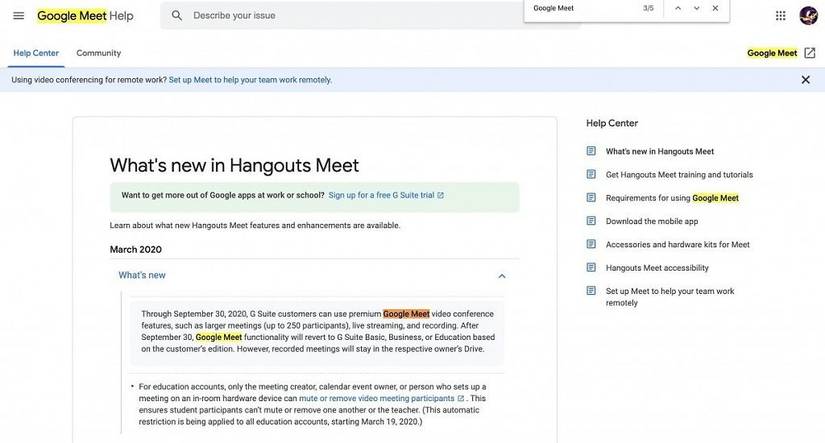Click article icon beside Download the mobile app
Image resolution: width=825 pixels, height=443 pixels.
pos(591,220)
